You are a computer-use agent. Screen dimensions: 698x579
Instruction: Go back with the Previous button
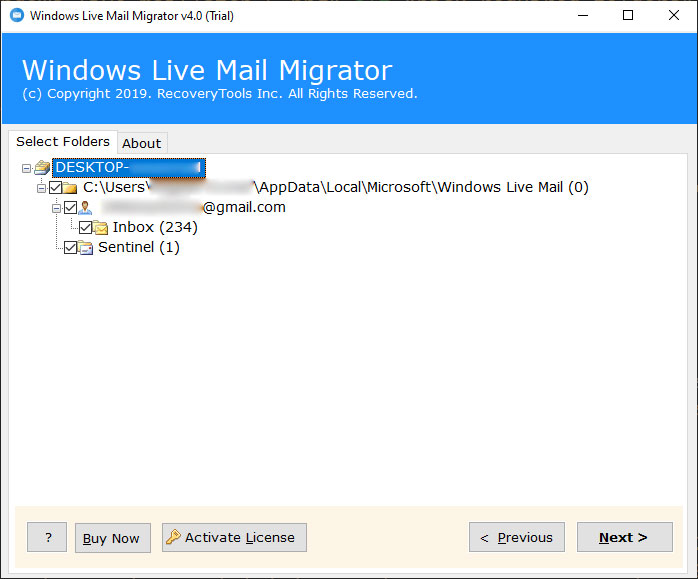click(x=517, y=537)
